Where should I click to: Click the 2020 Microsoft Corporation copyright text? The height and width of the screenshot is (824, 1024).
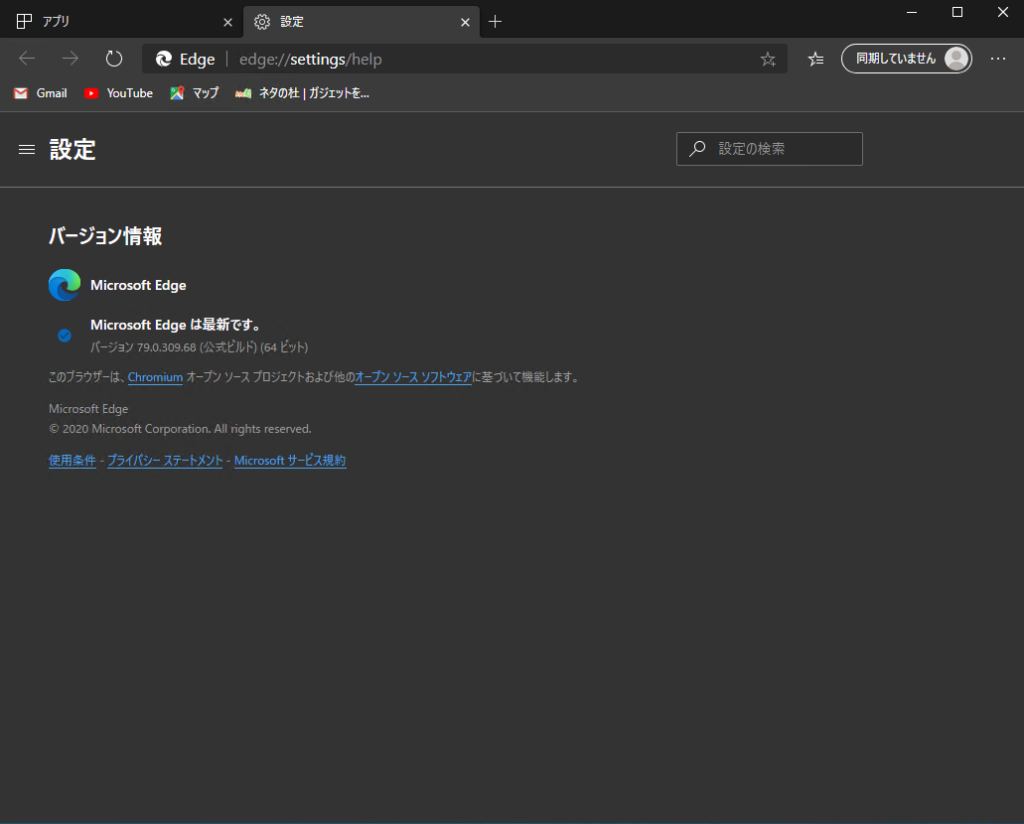(x=180, y=429)
